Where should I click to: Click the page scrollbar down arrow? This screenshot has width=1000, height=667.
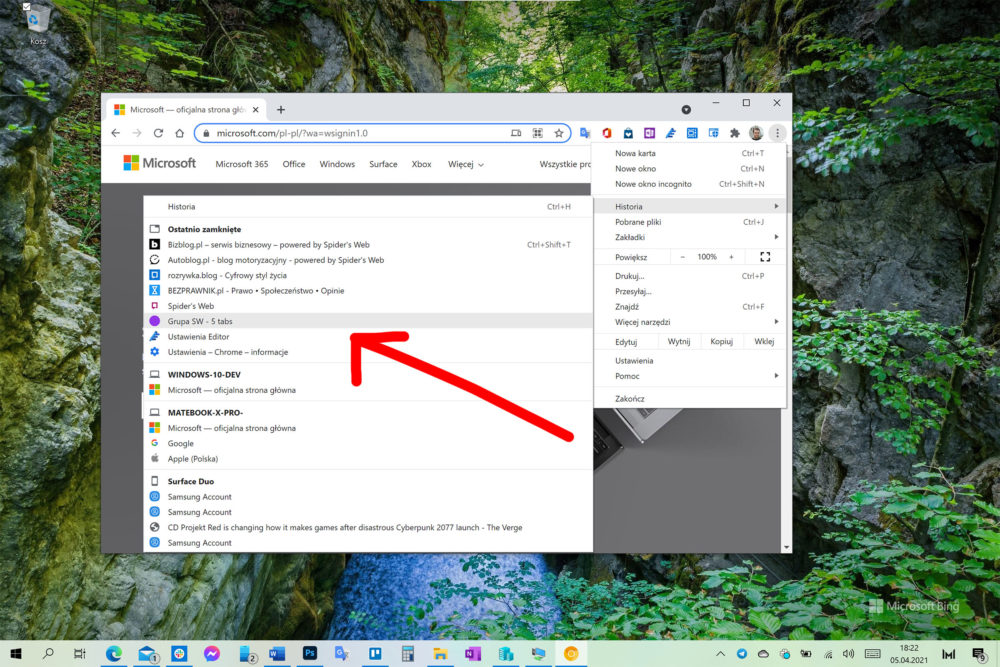click(786, 547)
